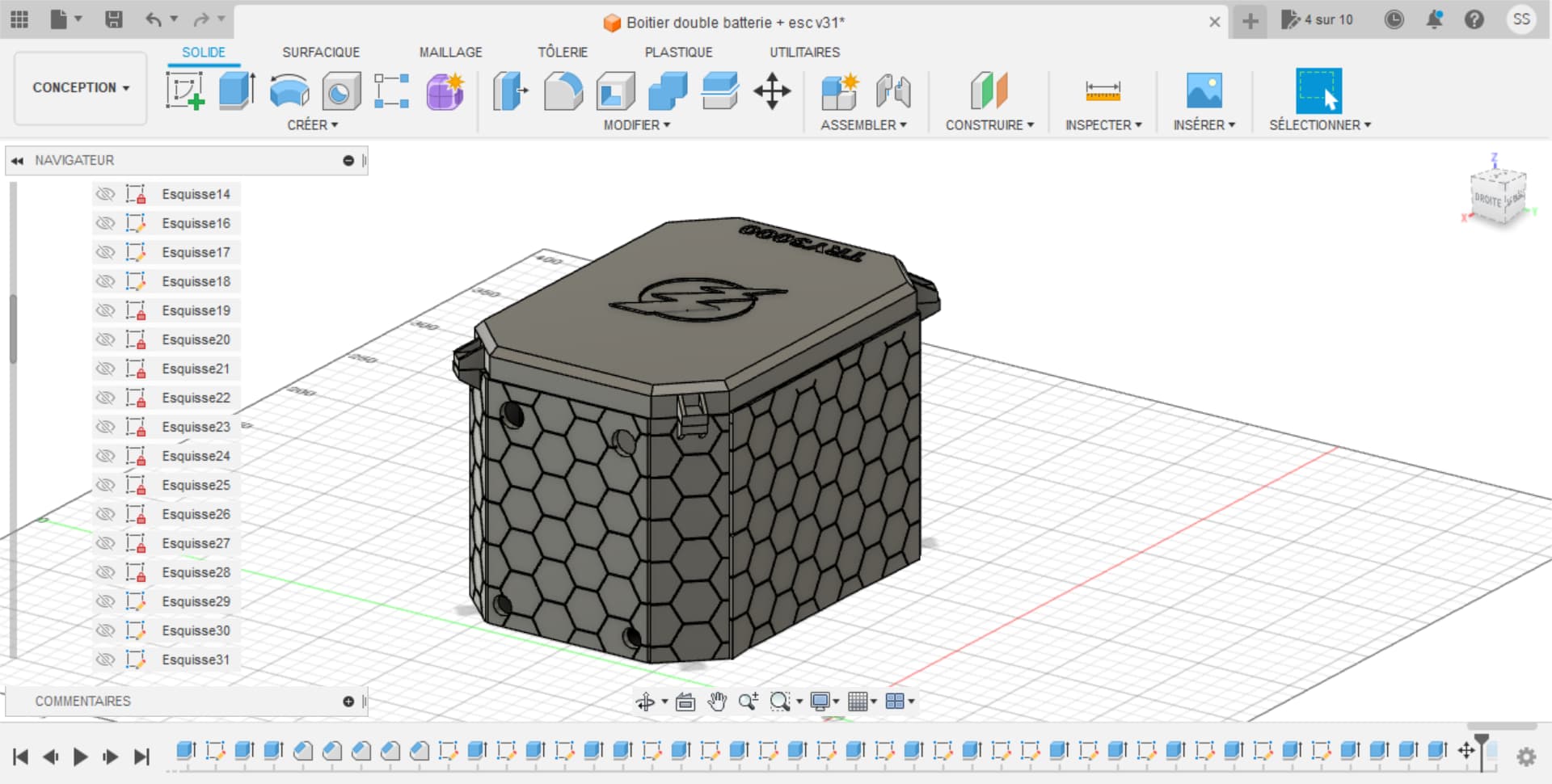Toggle visibility of Esquisse16
The image size is (1552, 784).
tap(105, 223)
